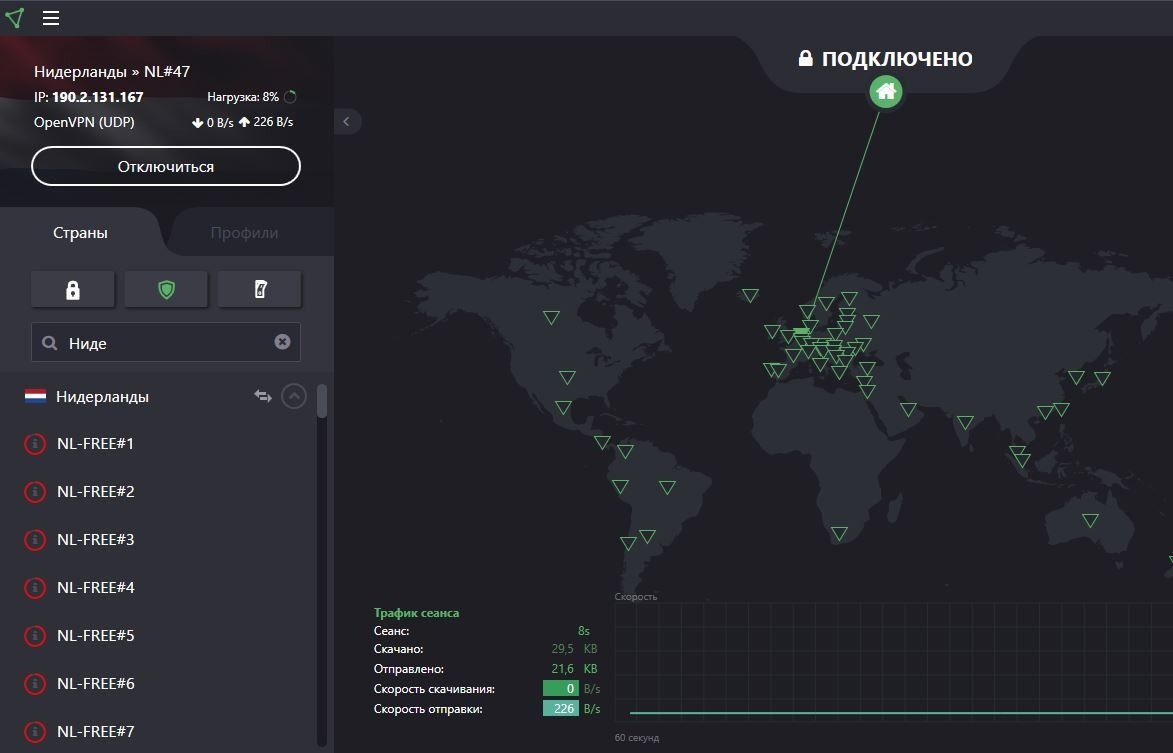Click the lock icon beside ПОДКЛЮЧЕНО
The height and width of the screenshot is (753, 1173).
click(x=805, y=58)
